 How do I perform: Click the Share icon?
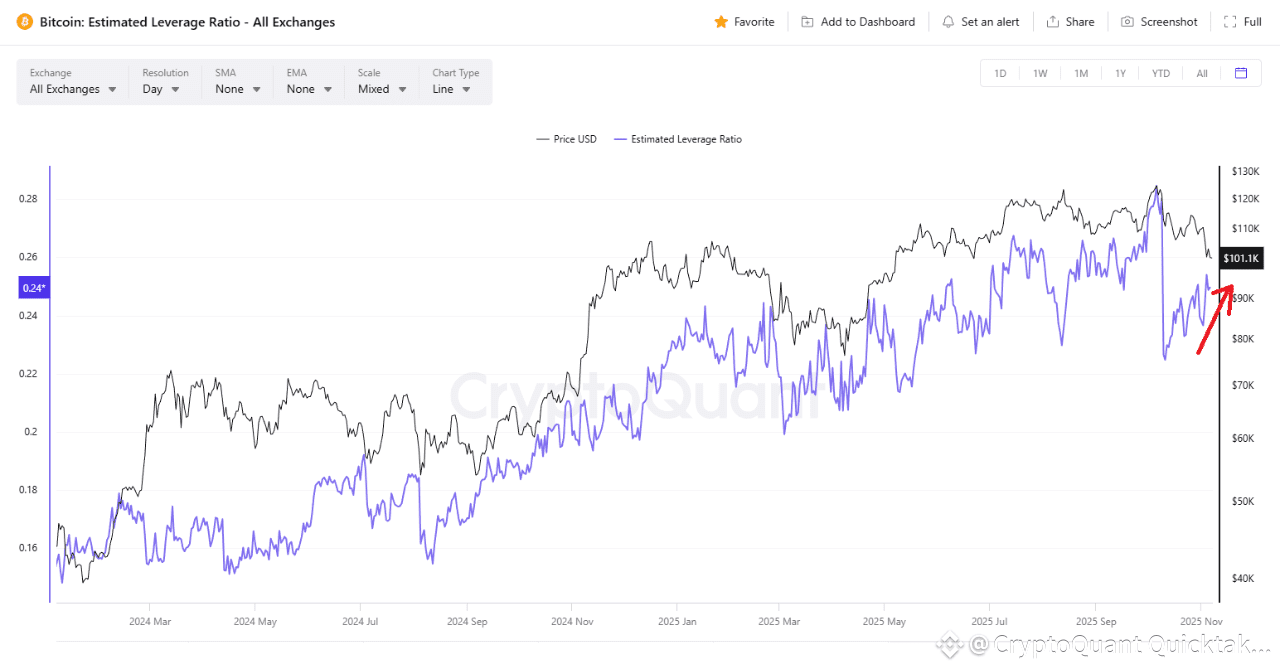point(1053,22)
